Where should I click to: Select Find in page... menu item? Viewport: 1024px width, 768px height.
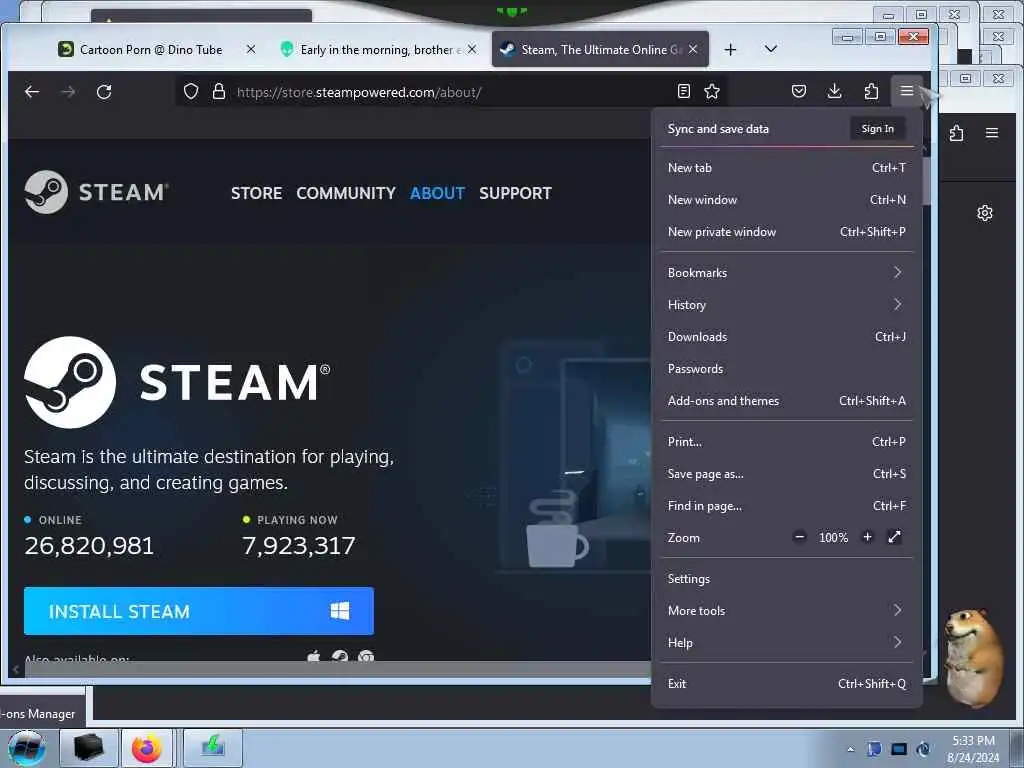786,506
